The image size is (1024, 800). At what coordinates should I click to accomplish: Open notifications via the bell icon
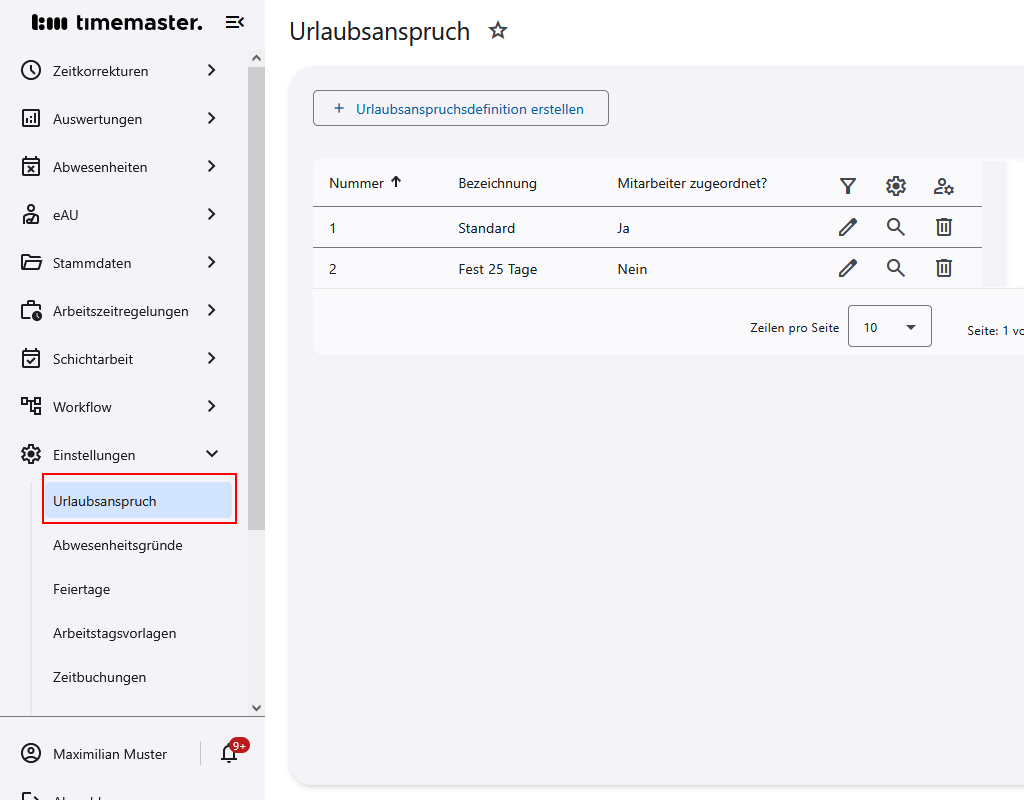228,753
